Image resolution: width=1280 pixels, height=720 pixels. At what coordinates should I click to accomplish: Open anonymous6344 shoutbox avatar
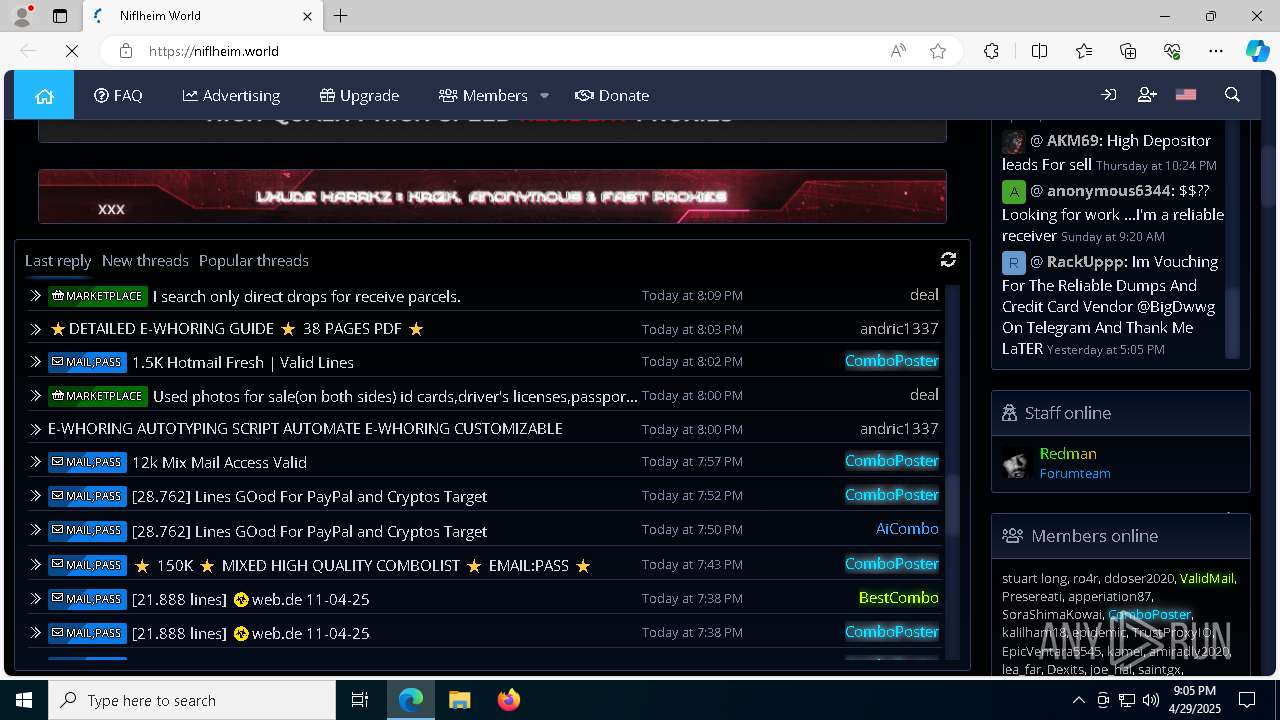[1014, 191]
